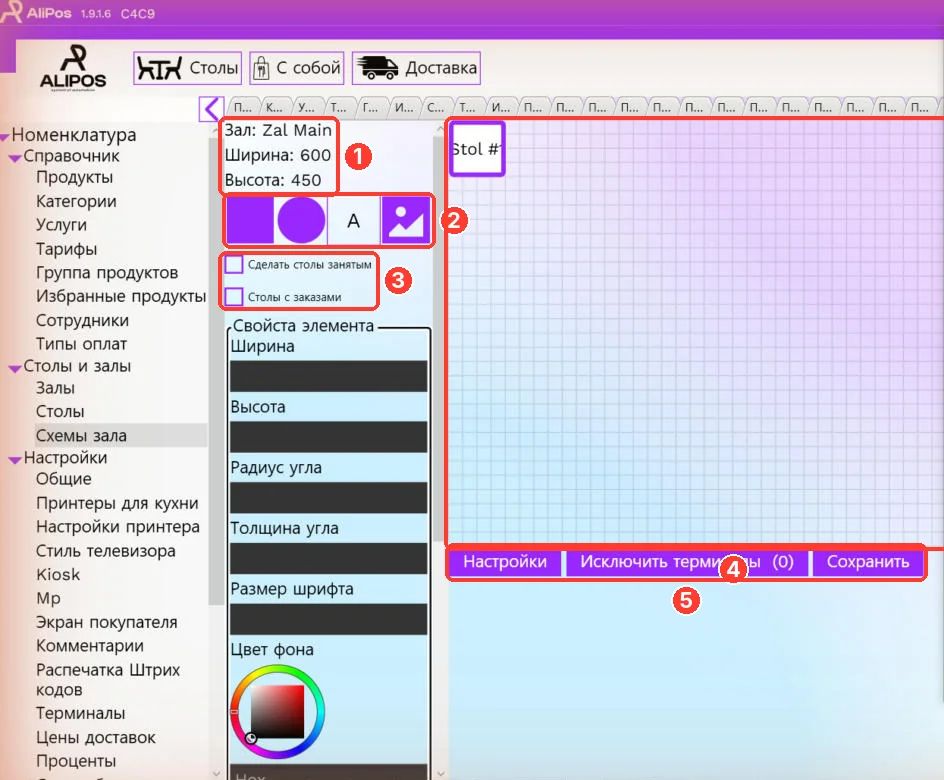Open Залы in the sidebar
Image resolution: width=944 pixels, height=780 pixels.
coord(55,388)
